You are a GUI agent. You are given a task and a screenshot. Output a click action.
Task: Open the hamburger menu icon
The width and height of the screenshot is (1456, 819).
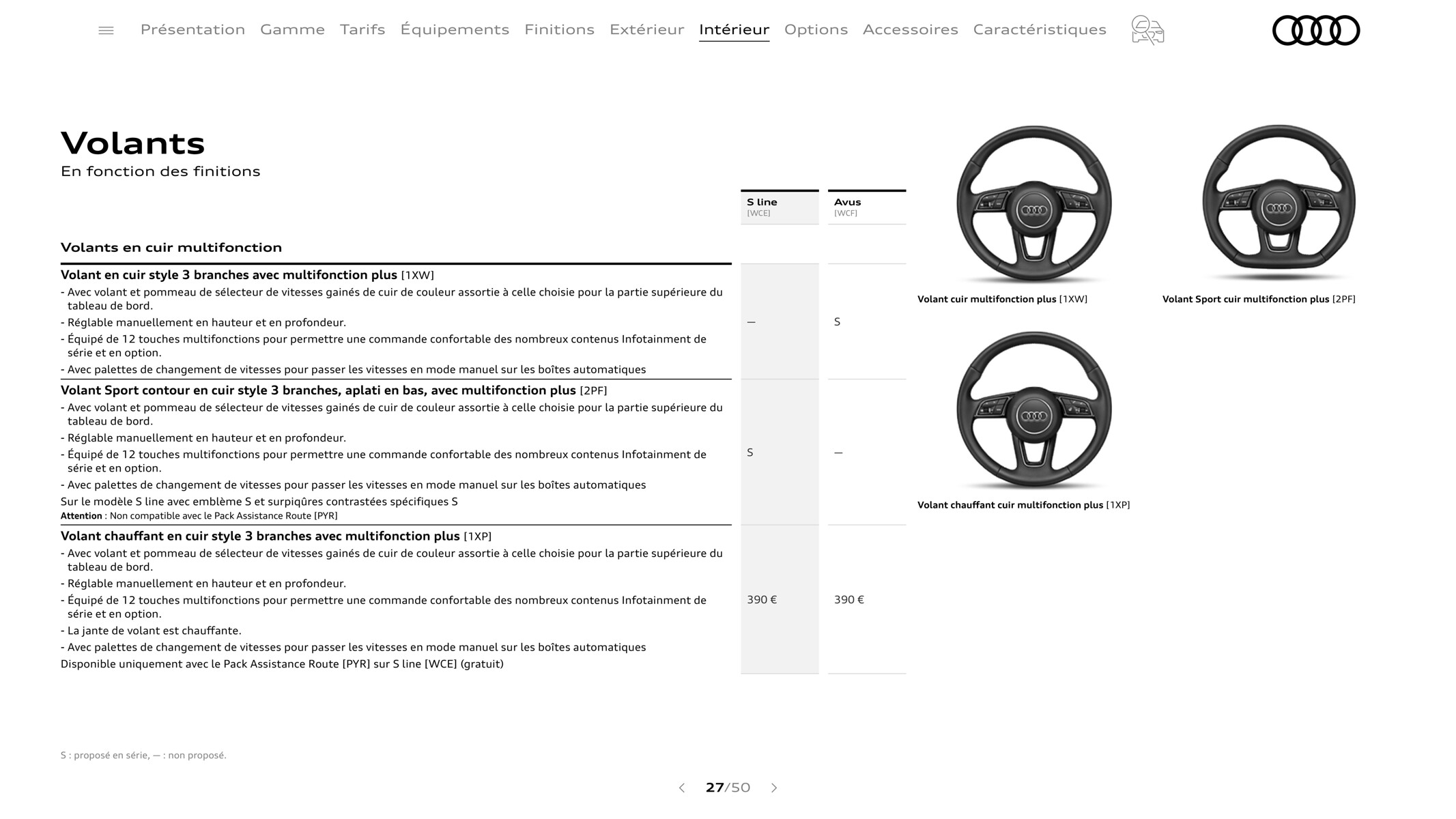click(x=106, y=30)
